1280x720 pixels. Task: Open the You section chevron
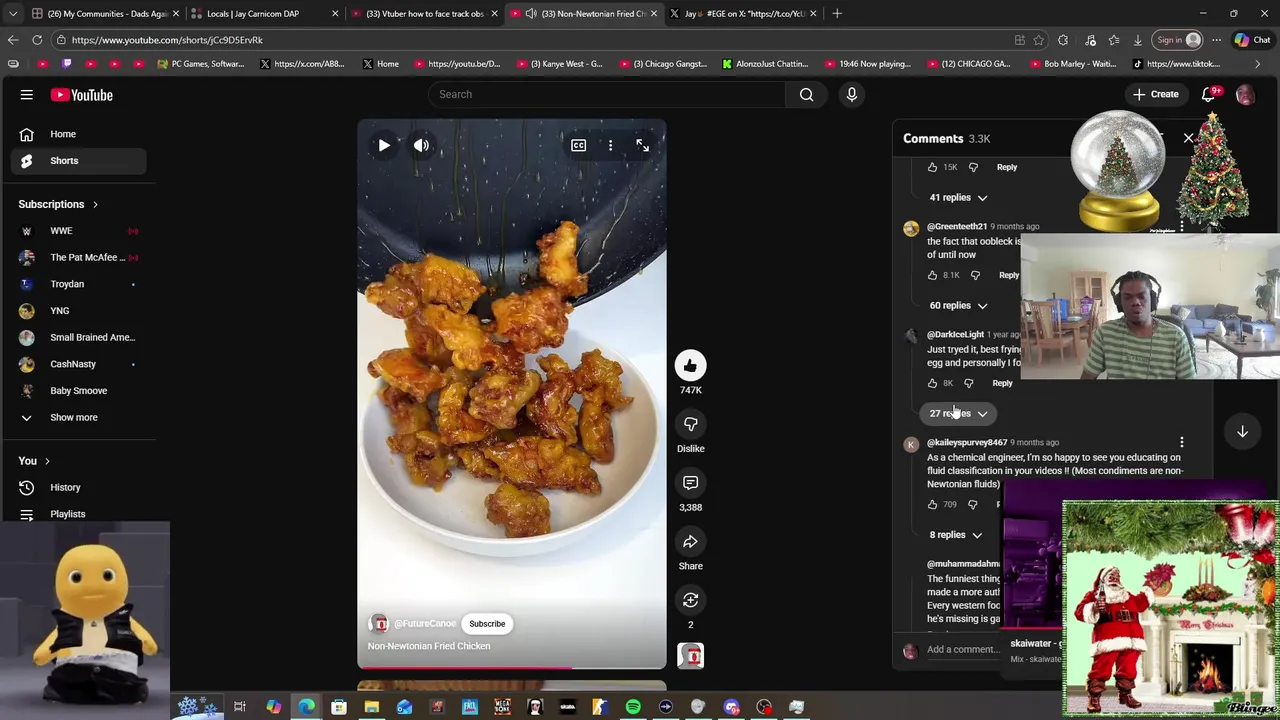click(47, 461)
